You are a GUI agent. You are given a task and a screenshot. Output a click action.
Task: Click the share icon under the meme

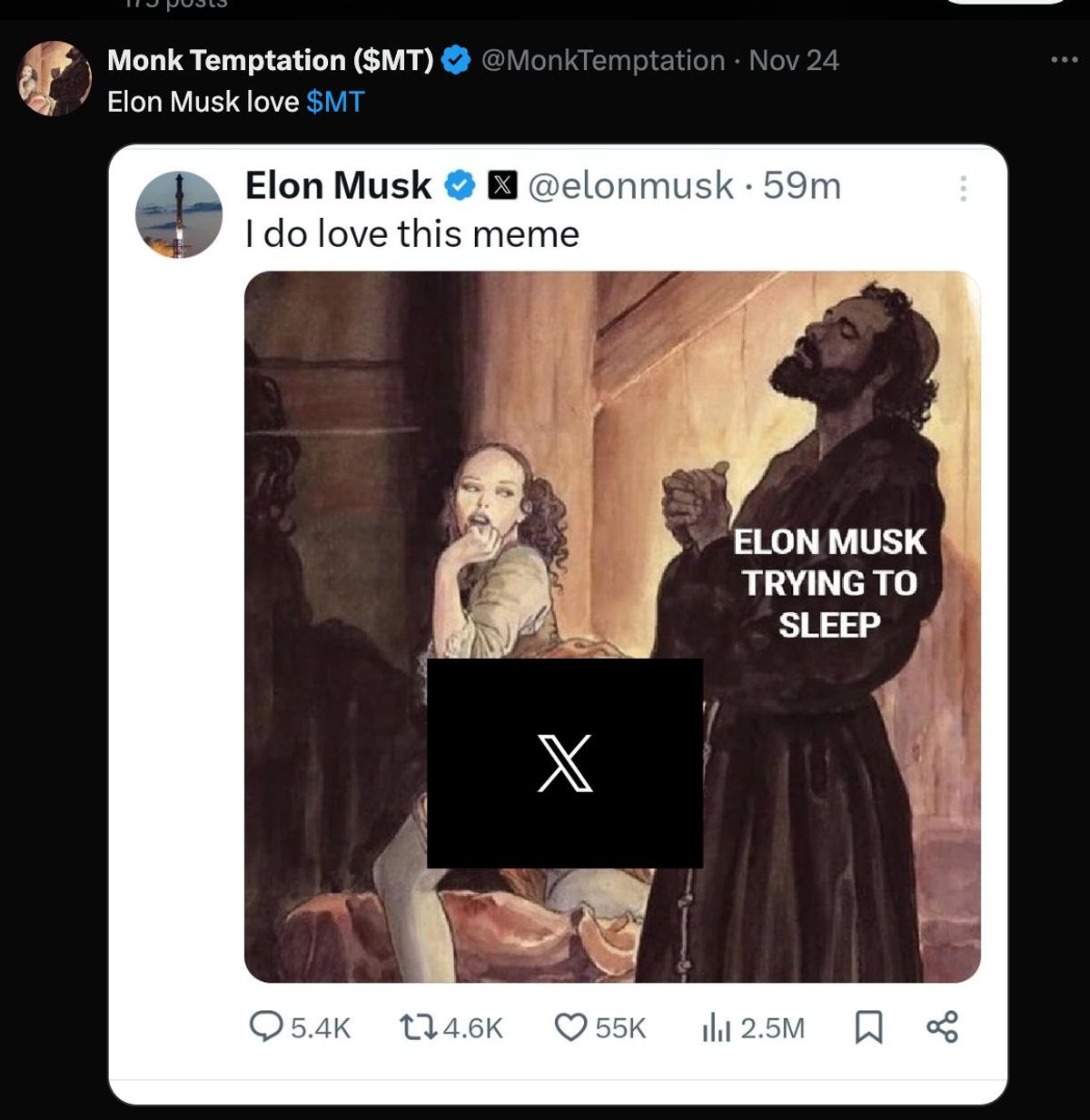(x=942, y=1027)
